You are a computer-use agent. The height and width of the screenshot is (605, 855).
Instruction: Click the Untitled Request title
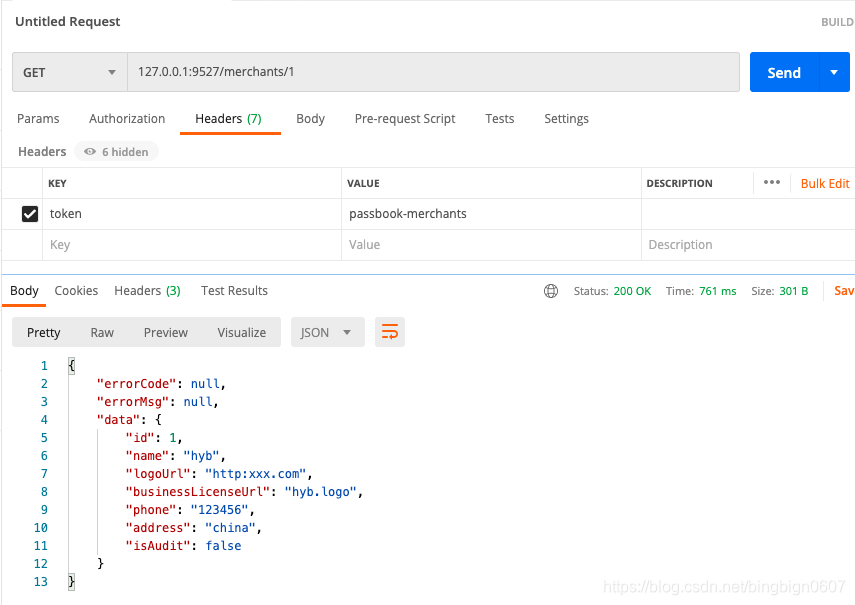click(68, 21)
